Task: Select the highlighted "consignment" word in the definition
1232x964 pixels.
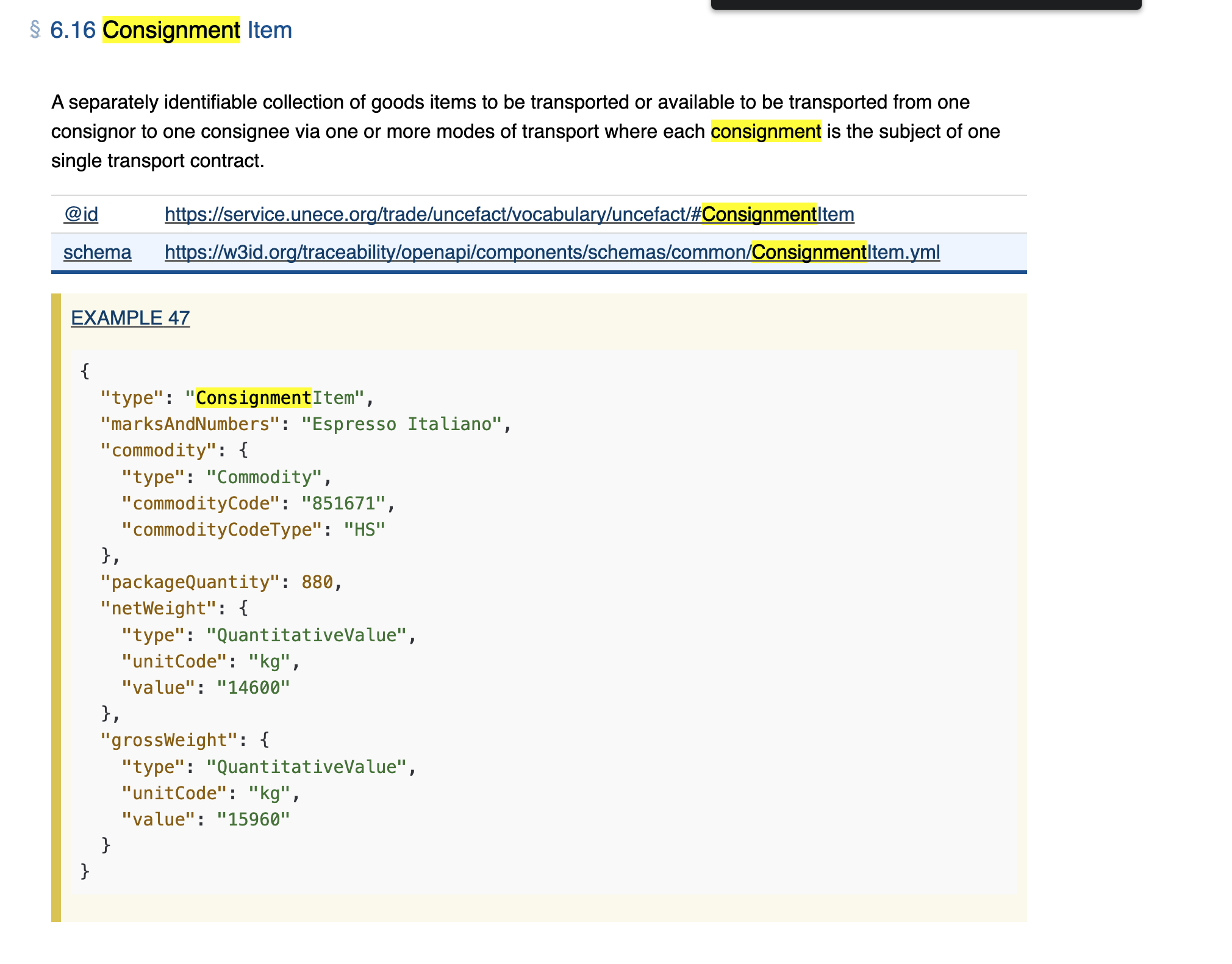Action: 765,131
